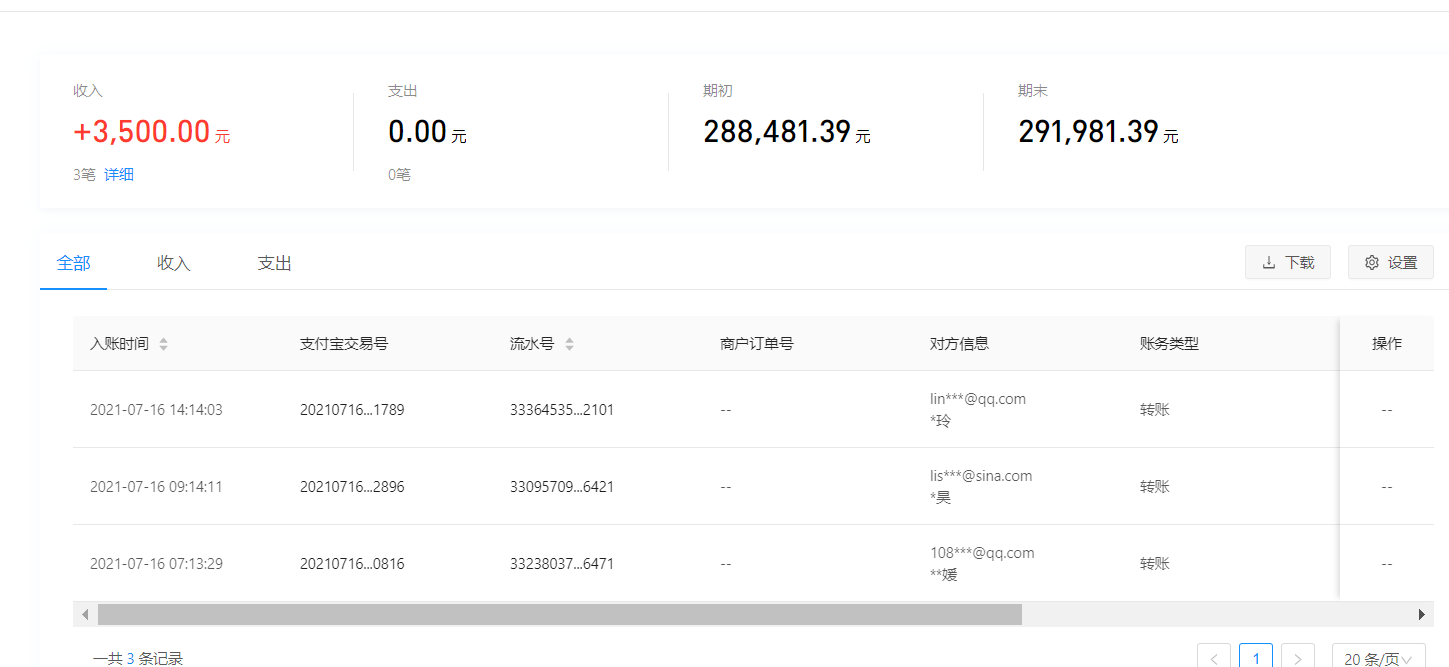Switch to the 支出 tab
Image resolution: width=1449 pixels, height=667 pixels.
pyautogui.click(x=274, y=264)
